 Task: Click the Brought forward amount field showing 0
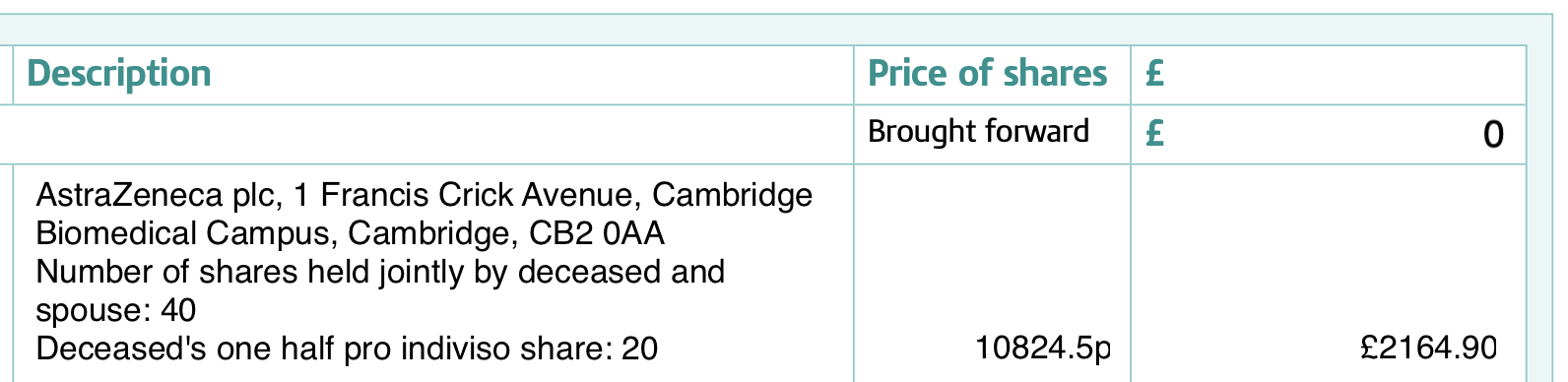pos(1329,134)
